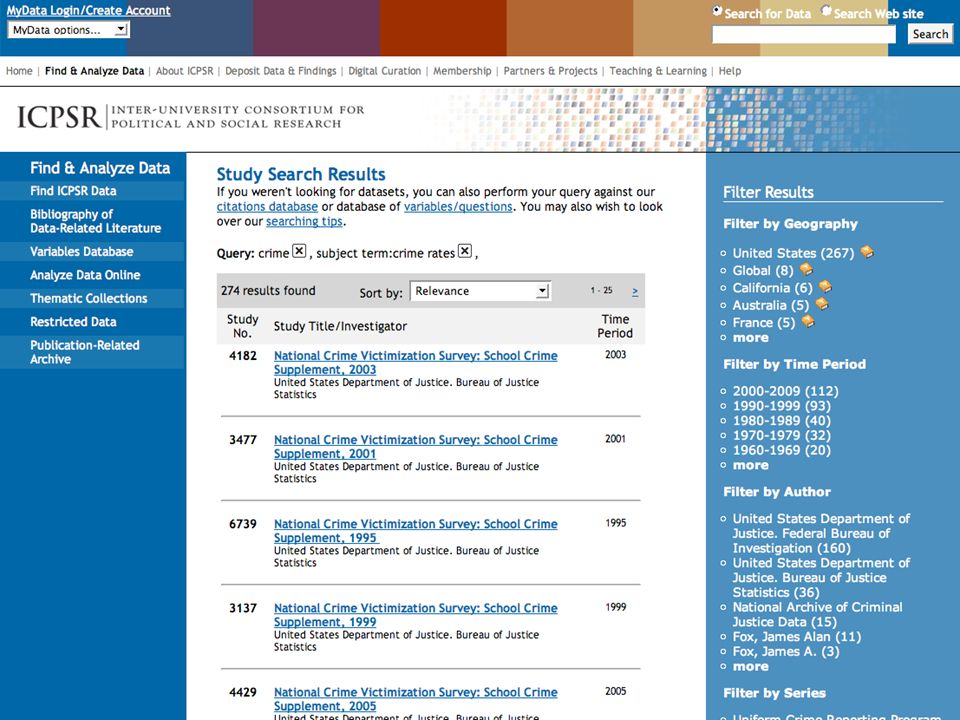Image resolution: width=960 pixels, height=720 pixels.
Task: Open Deposit Data & Findings menu
Action: pos(281,71)
